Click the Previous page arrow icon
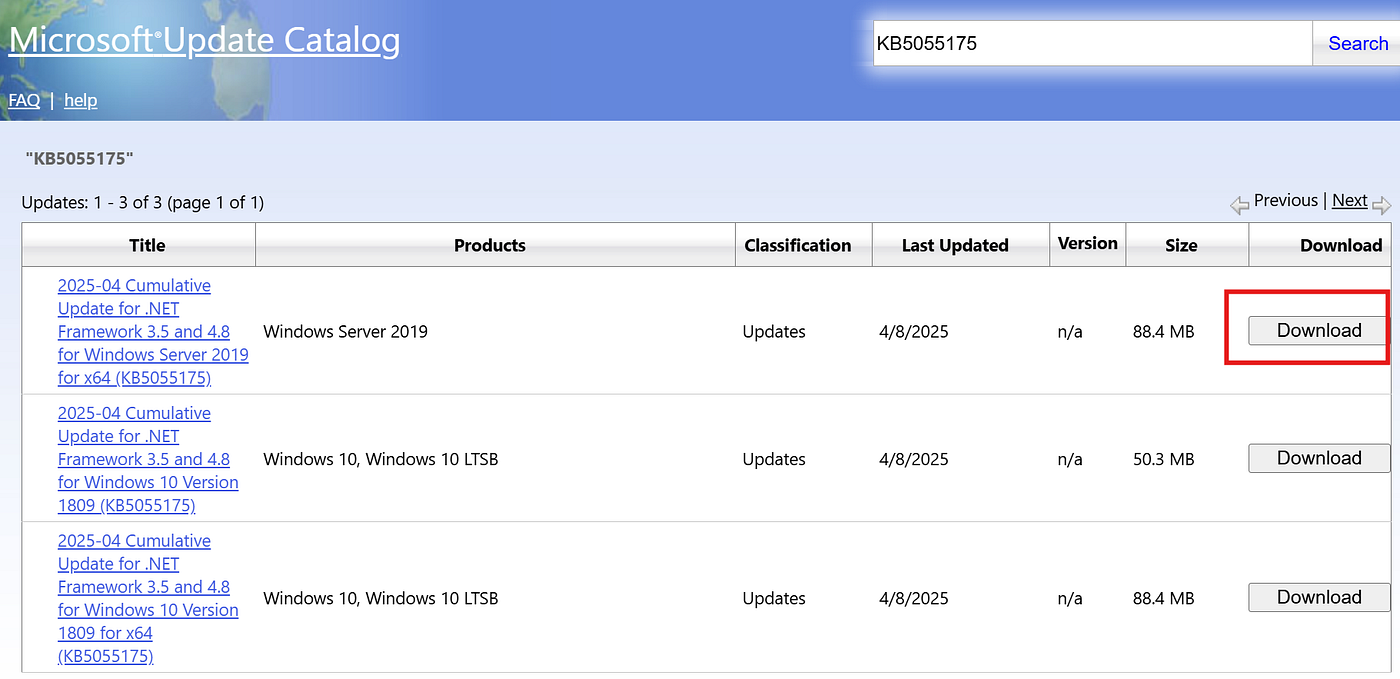Screen dimensions: 1400x679 [1239, 205]
